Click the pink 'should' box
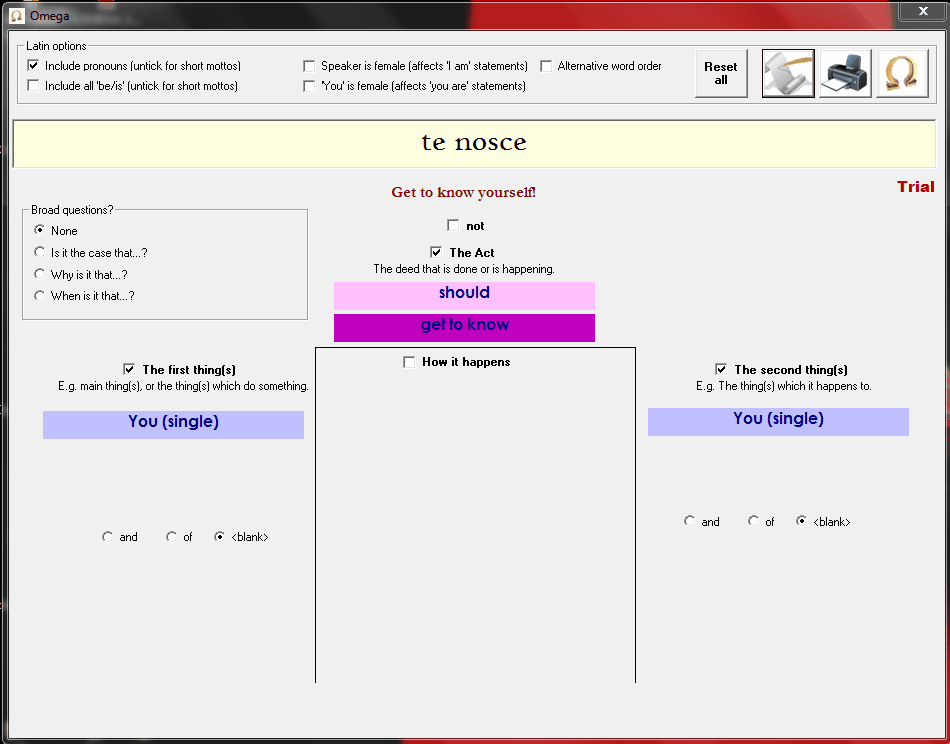This screenshot has width=950, height=744. pos(464,296)
